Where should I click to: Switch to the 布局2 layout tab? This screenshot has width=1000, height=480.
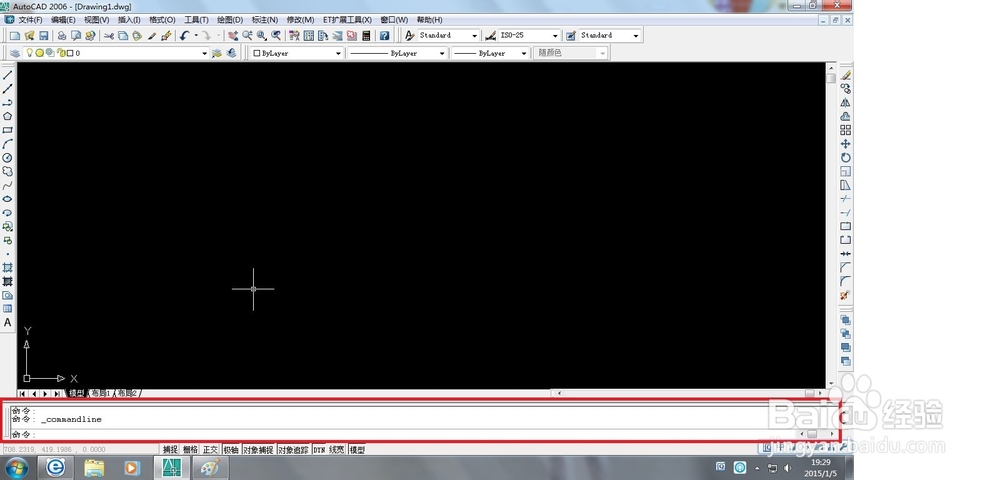pos(128,393)
